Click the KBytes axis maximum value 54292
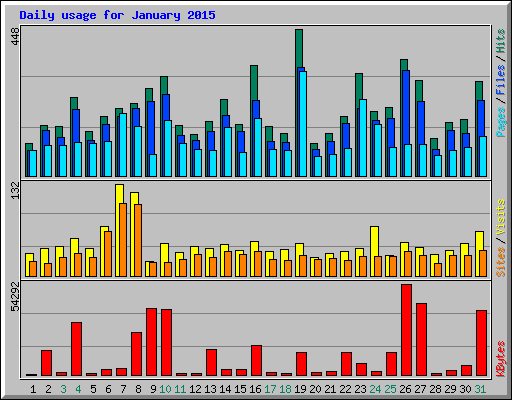512x400 pixels. [x=15, y=296]
